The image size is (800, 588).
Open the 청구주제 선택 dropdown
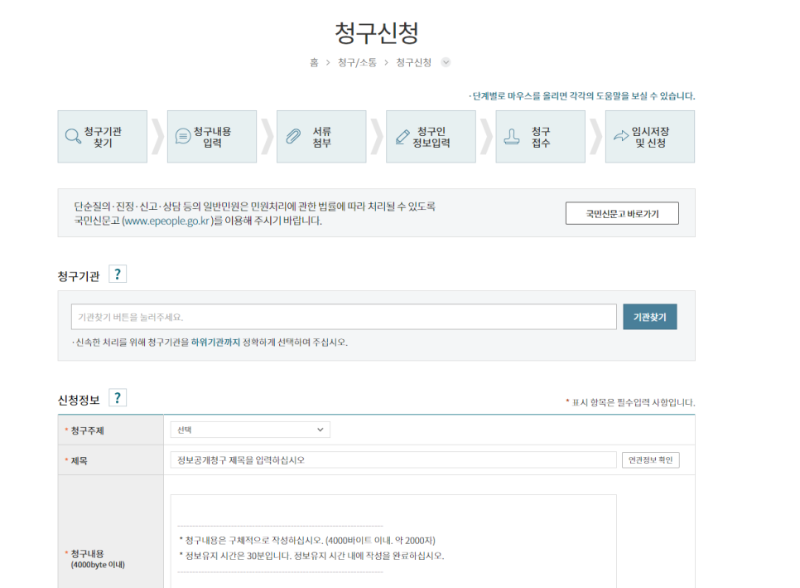[x=250, y=430]
